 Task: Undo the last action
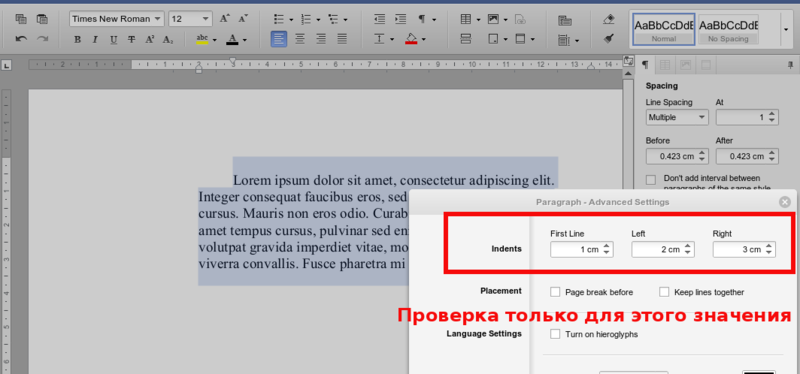click(21, 39)
